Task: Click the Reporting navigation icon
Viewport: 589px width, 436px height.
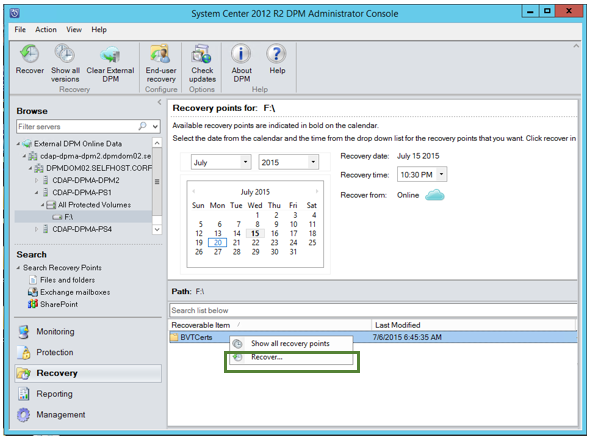Action: click(x=24, y=394)
